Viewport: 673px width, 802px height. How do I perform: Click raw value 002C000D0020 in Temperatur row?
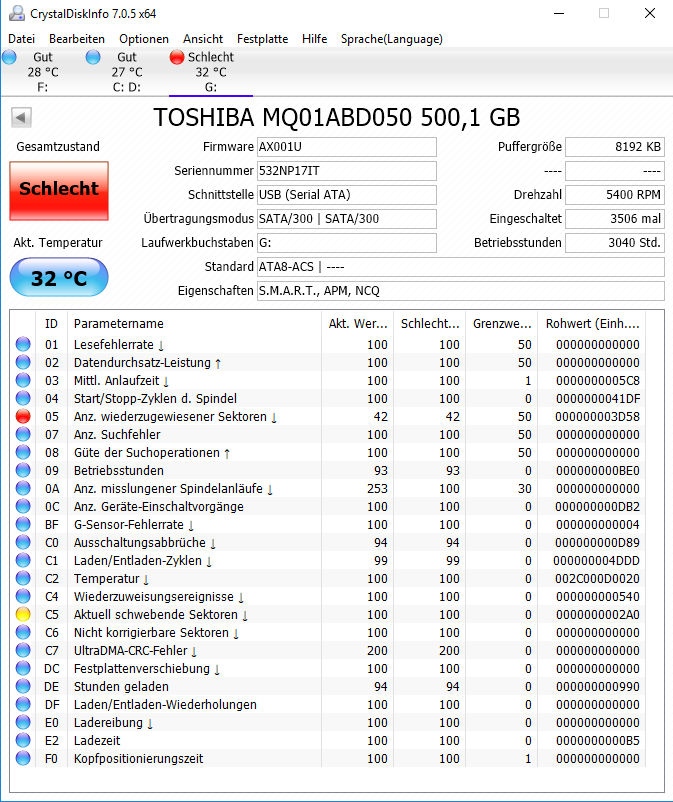pyautogui.click(x=597, y=578)
